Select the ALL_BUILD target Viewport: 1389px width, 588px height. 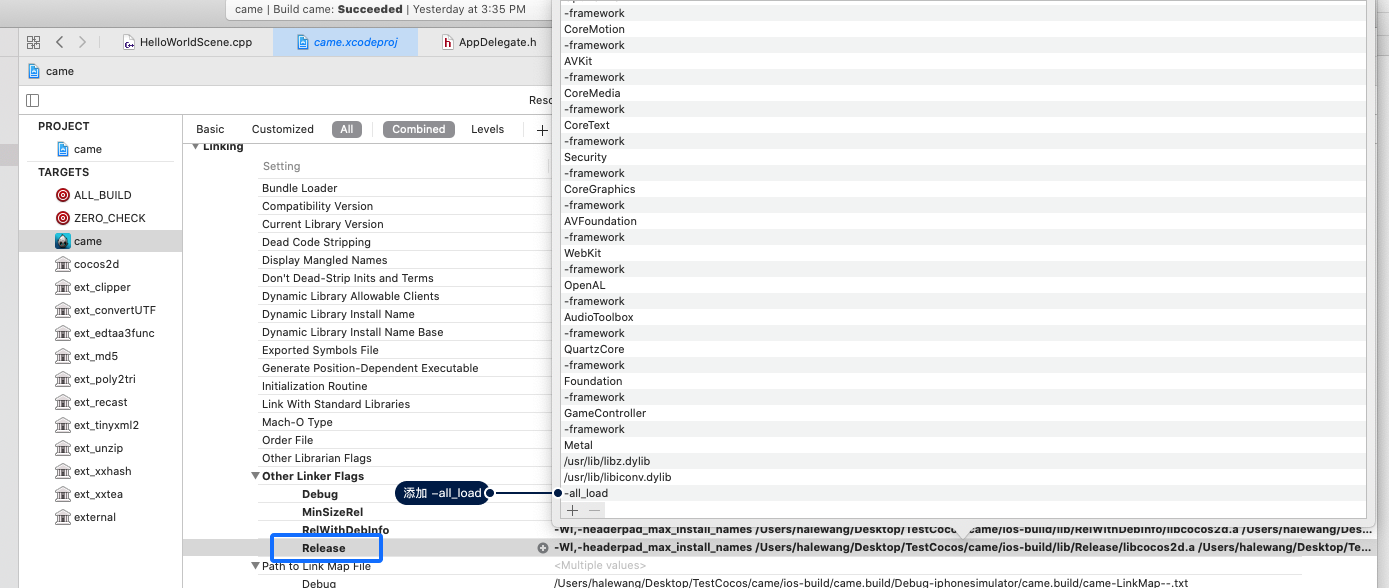(x=102, y=195)
